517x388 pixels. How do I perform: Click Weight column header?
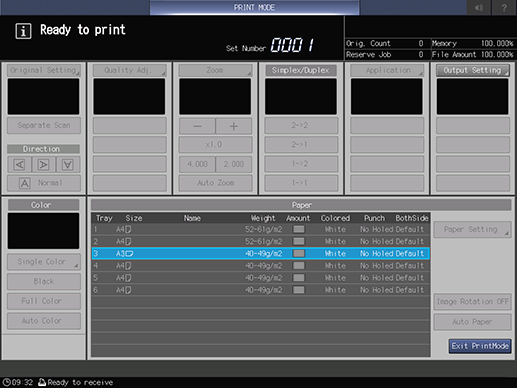click(x=263, y=218)
